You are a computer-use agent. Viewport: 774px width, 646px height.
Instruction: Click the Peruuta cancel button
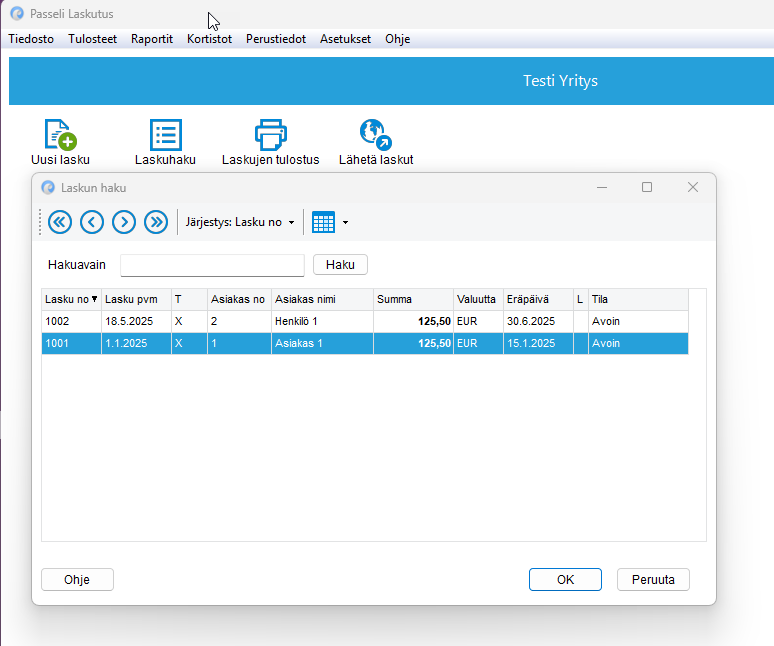(x=653, y=579)
